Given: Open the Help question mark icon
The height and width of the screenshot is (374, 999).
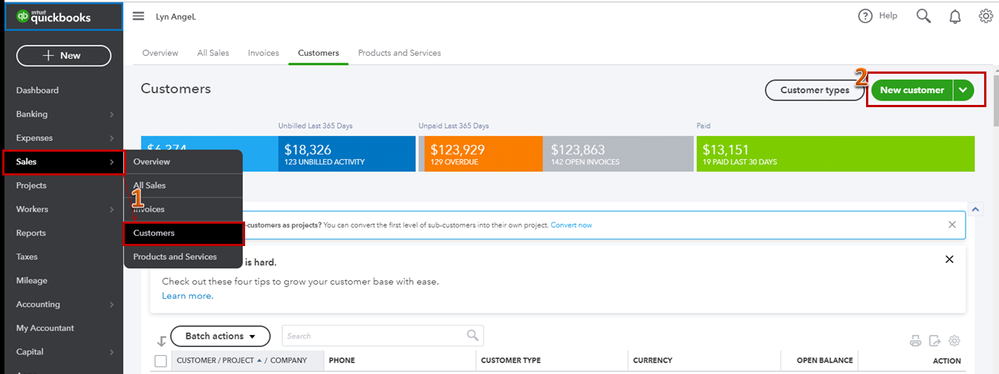Looking at the screenshot, I should tap(865, 17).
